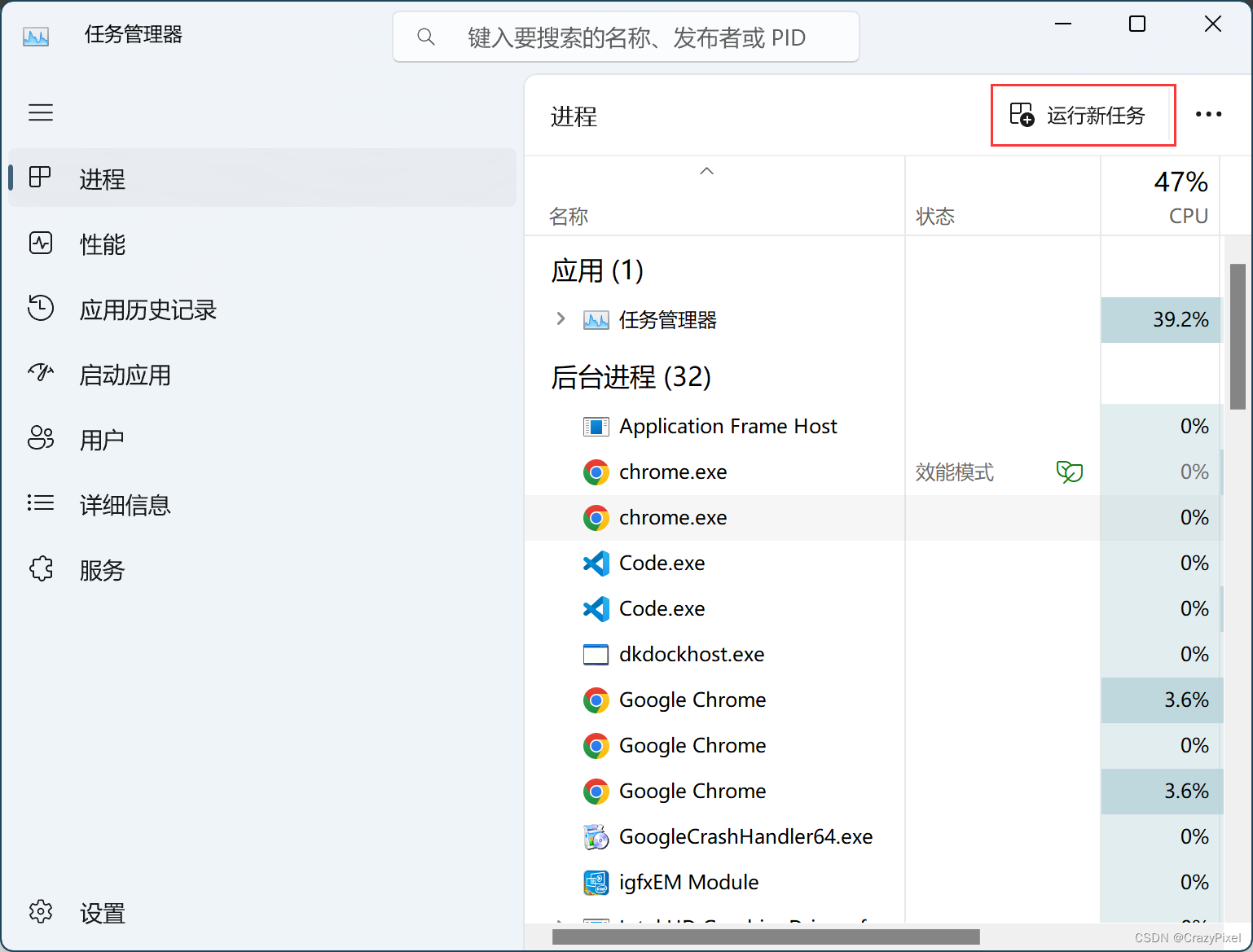Open the three-dot more options menu
Image resolution: width=1253 pixels, height=952 pixels.
1208,114
